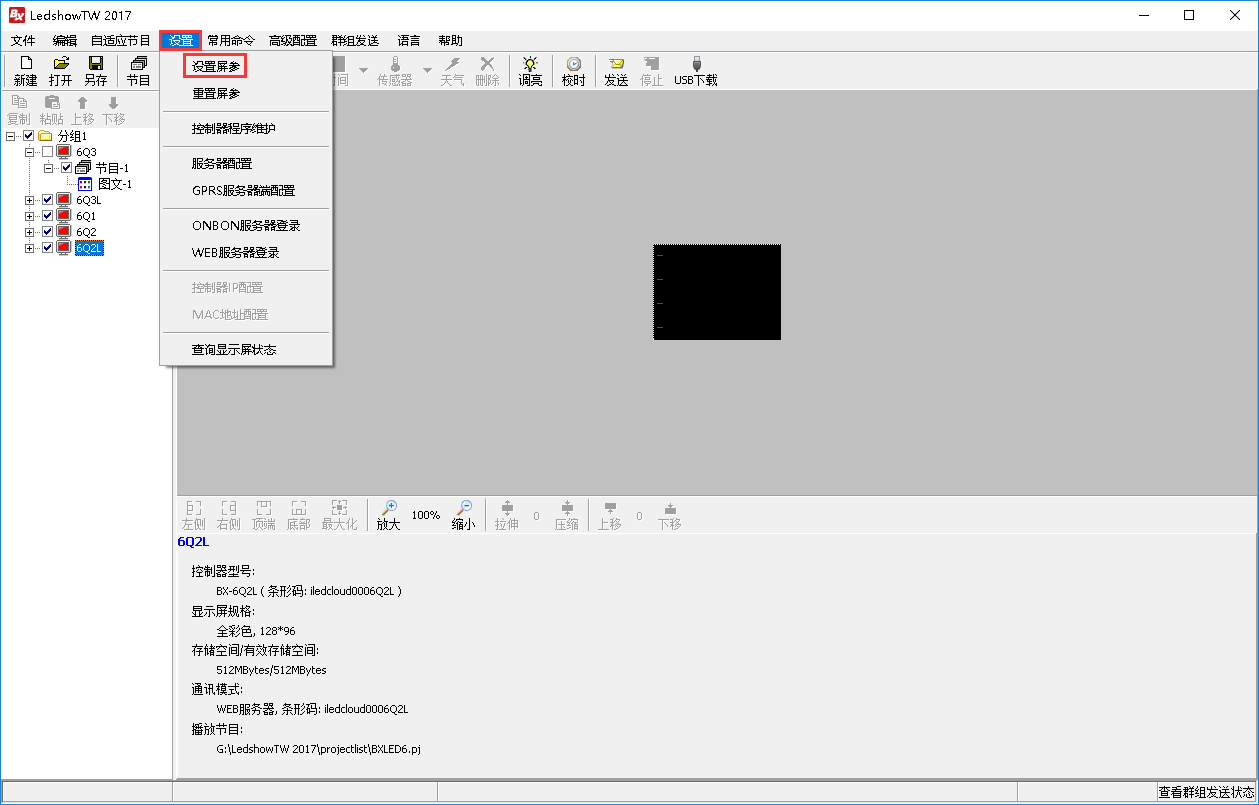Image resolution: width=1259 pixels, height=805 pixels.
Task: Choose 查询显示屏状态 menu entry
Action: tap(234, 350)
